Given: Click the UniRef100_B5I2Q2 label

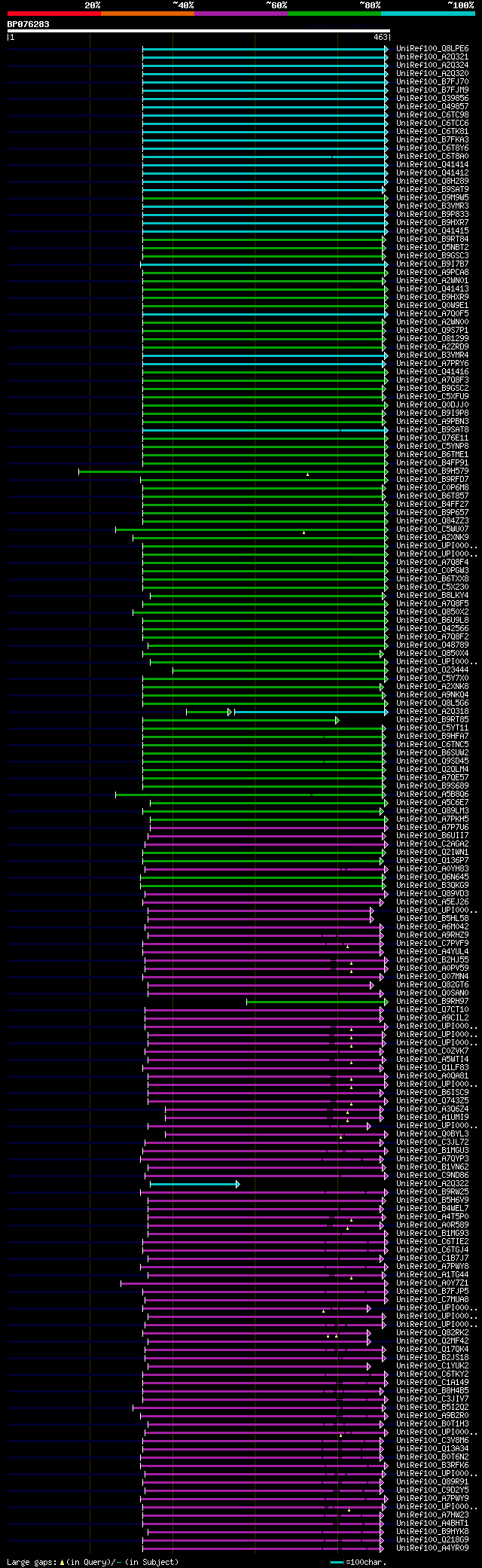Looking at the screenshot, I should (x=432, y=1408).
